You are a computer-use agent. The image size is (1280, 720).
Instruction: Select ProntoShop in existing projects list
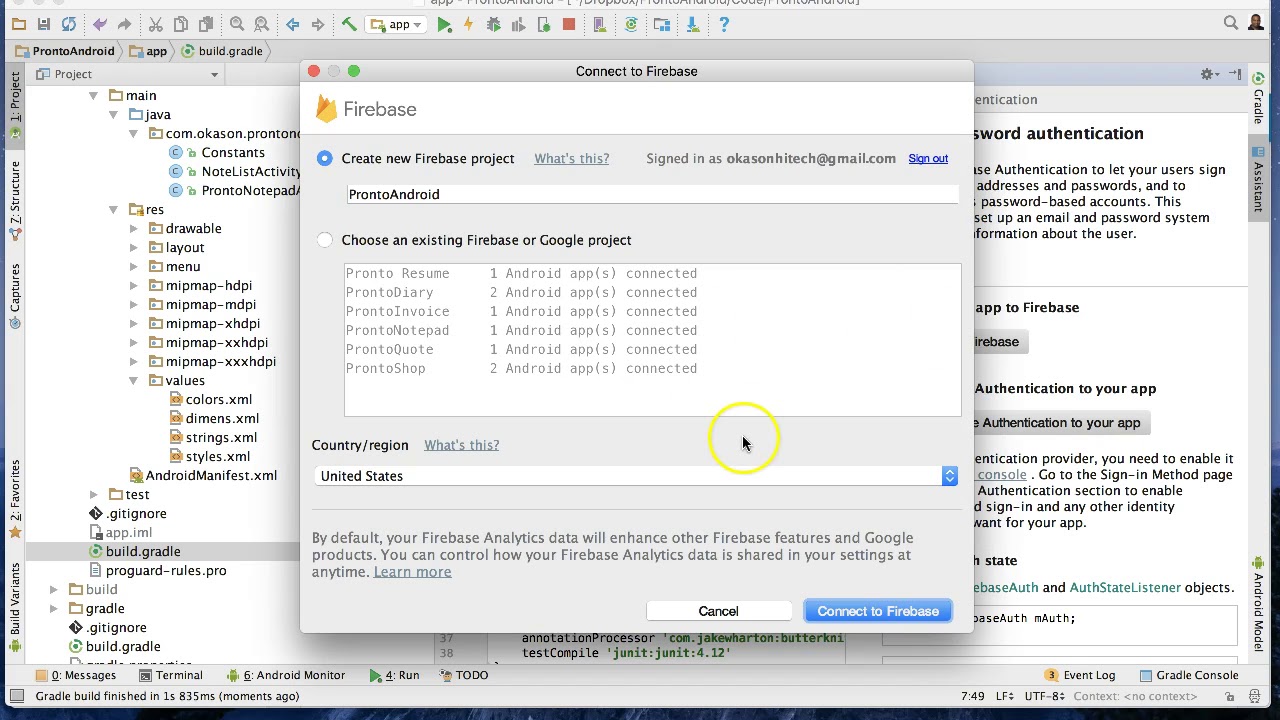coord(652,368)
